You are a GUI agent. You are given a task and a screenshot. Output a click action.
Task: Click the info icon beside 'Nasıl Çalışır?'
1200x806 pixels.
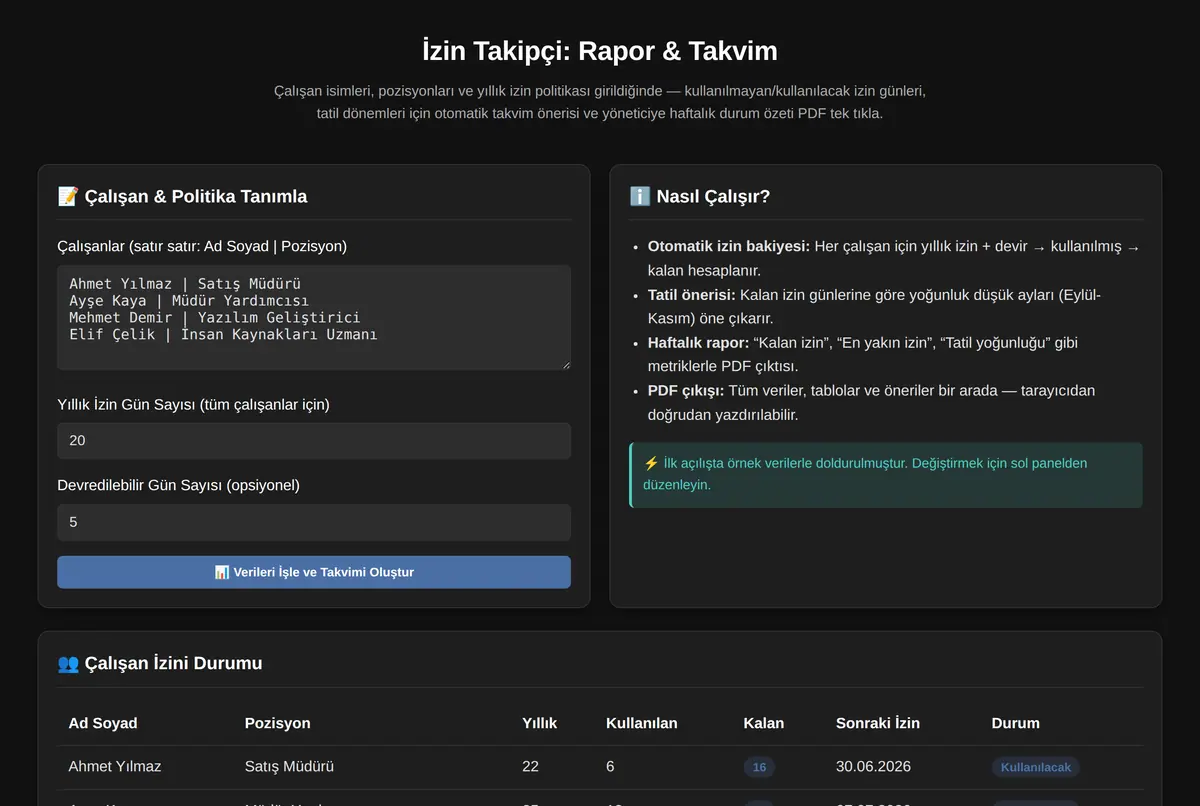[640, 196]
